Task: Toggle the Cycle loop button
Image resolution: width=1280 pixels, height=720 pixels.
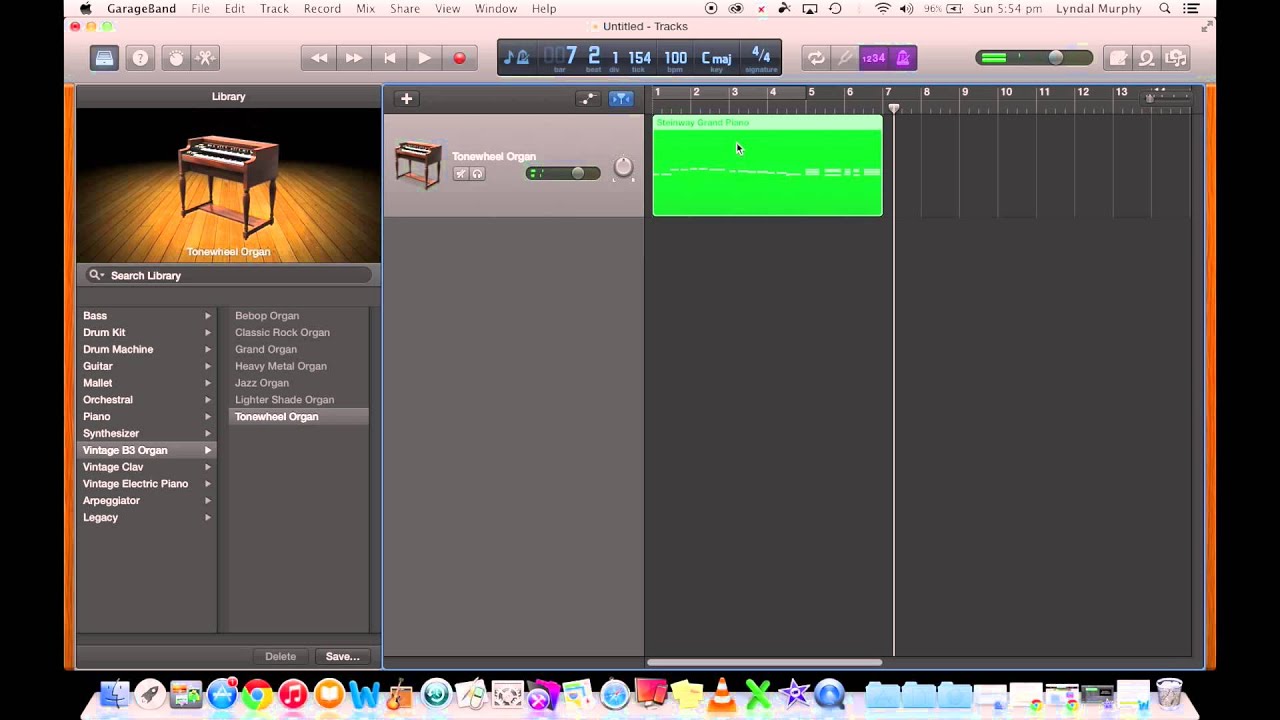Action: click(x=816, y=58)
